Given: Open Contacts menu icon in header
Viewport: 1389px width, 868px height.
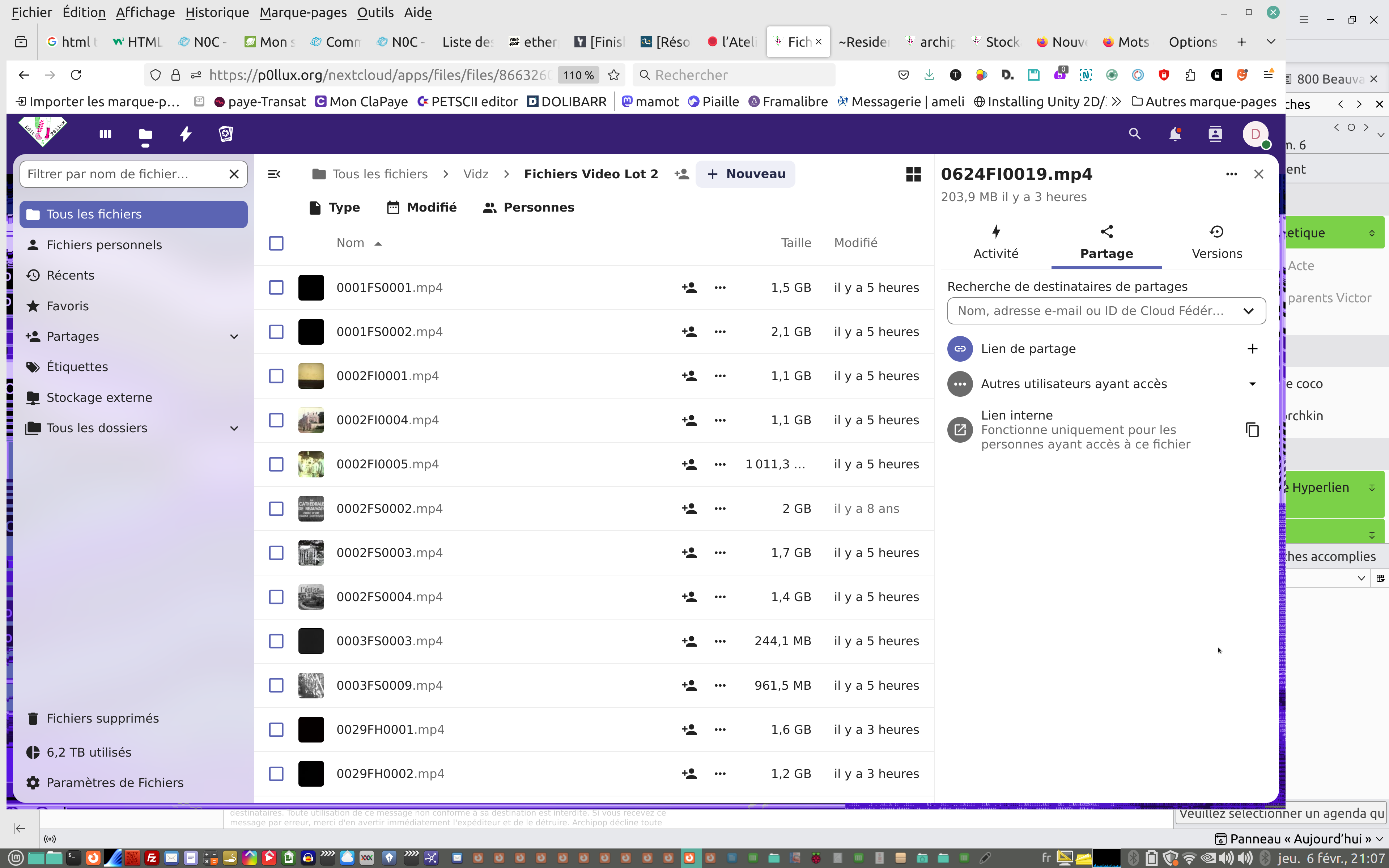Looking at the screenshot, I should coord(1215,134).
